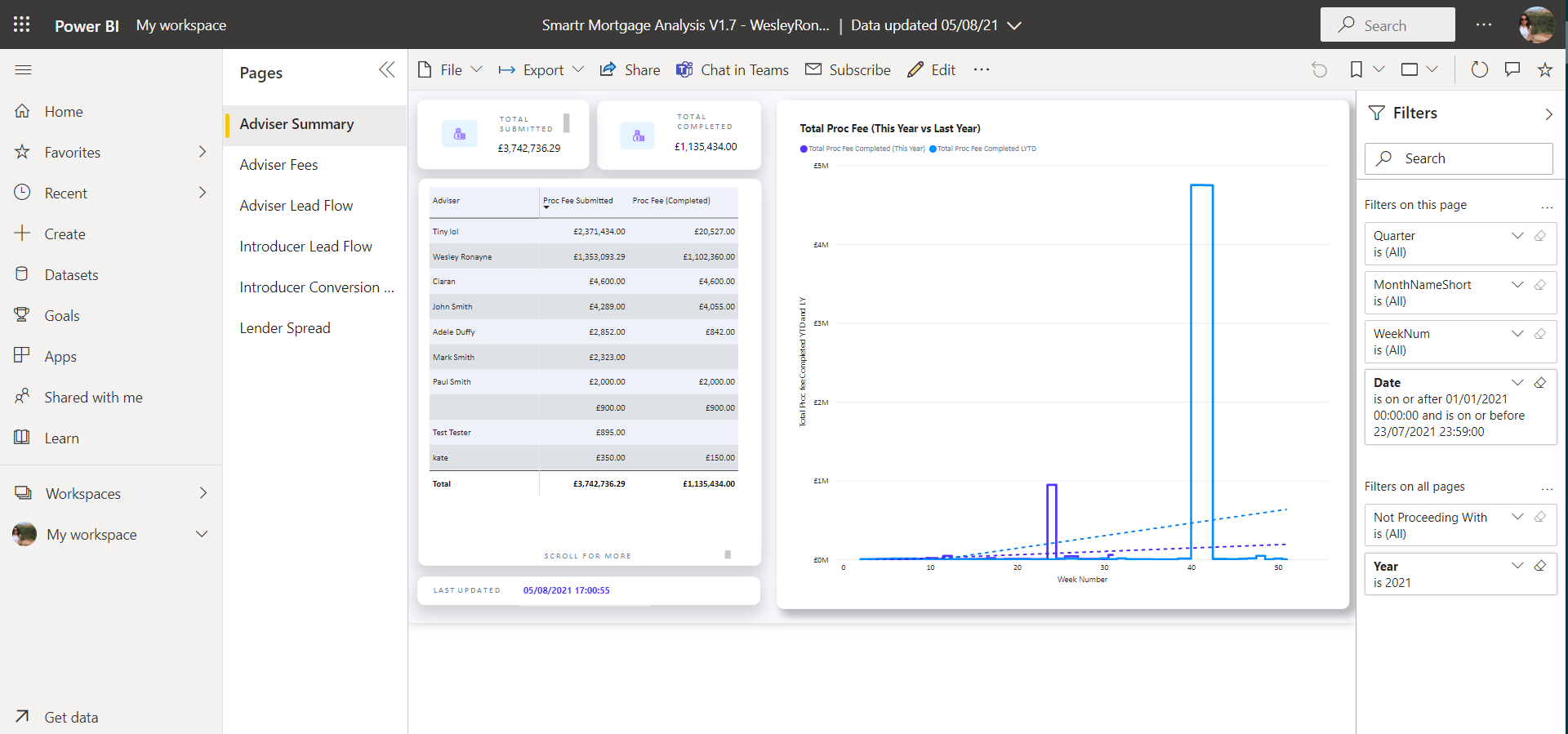This screenshot has width=1568, height=734.
Task: Expand the MonthNameShort filter card
Action: pos(1517,285)
